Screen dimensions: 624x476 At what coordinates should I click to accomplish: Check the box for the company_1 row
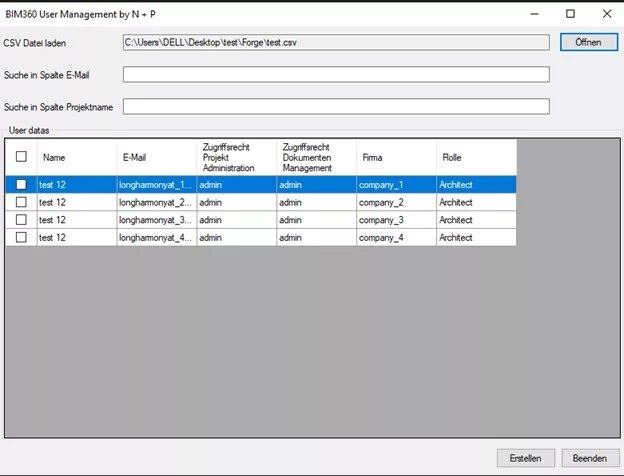(22, 185)
